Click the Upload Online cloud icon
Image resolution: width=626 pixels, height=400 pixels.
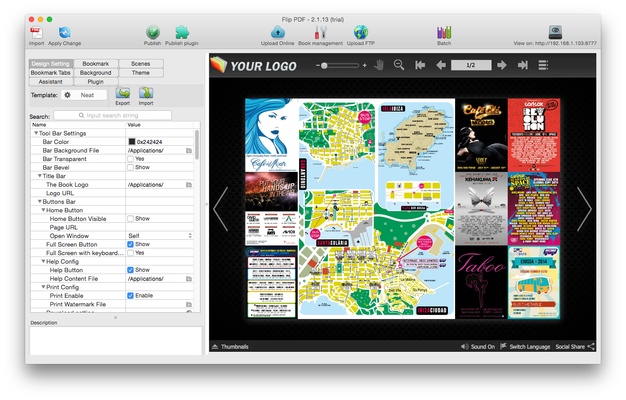click(x=277, y=33)
